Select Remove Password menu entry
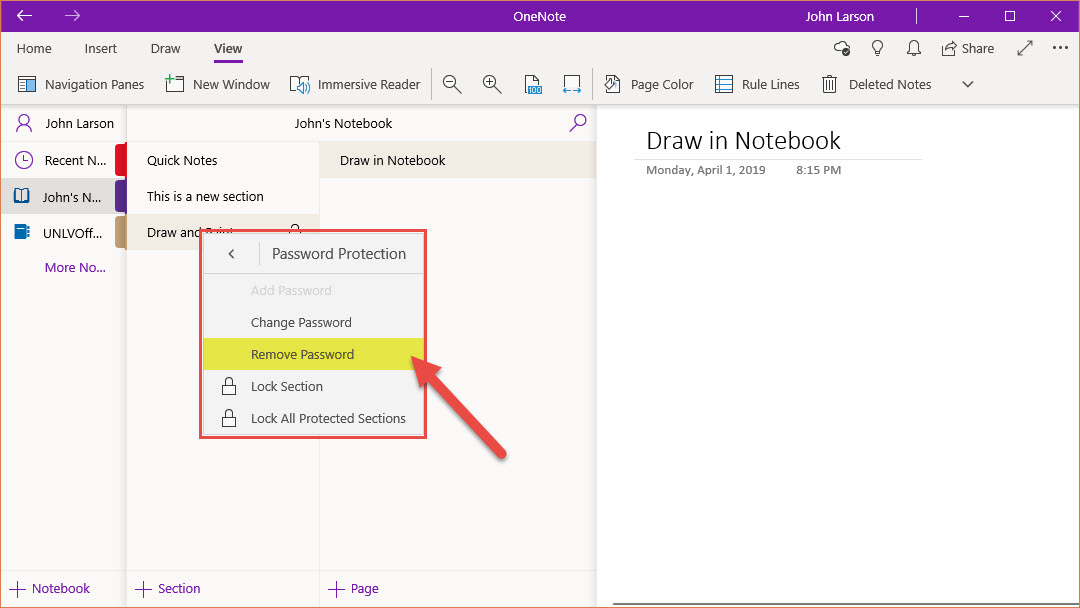 tap(302, 354)
